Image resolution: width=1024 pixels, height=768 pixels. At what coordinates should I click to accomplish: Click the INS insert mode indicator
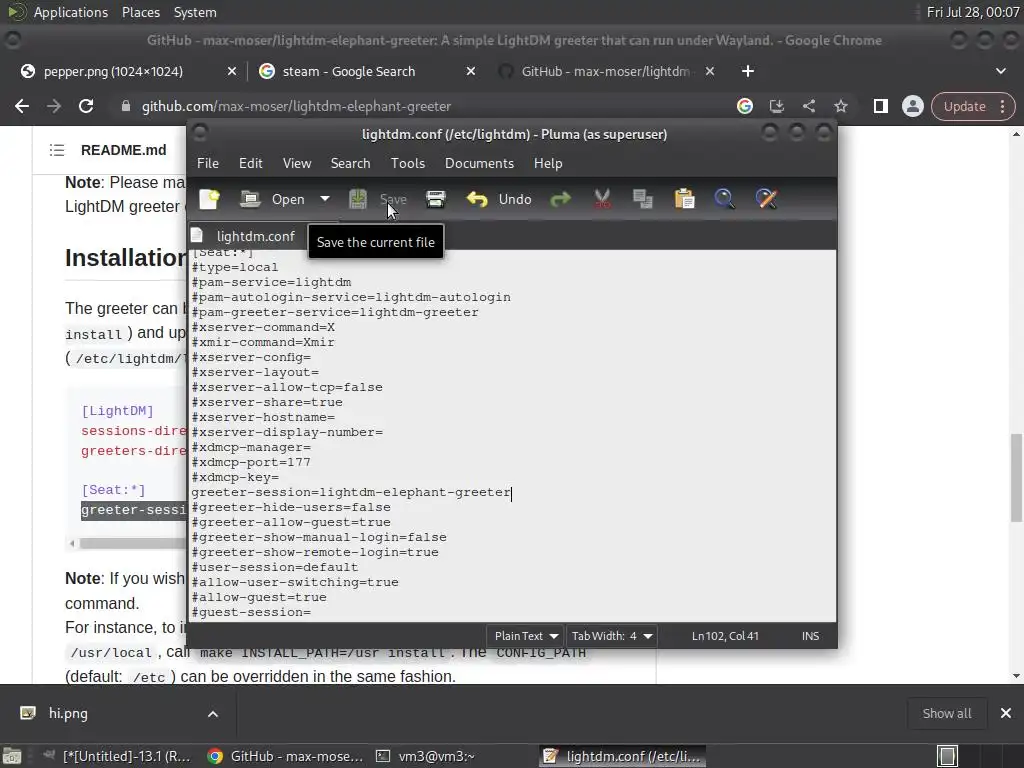click(810, 636)
